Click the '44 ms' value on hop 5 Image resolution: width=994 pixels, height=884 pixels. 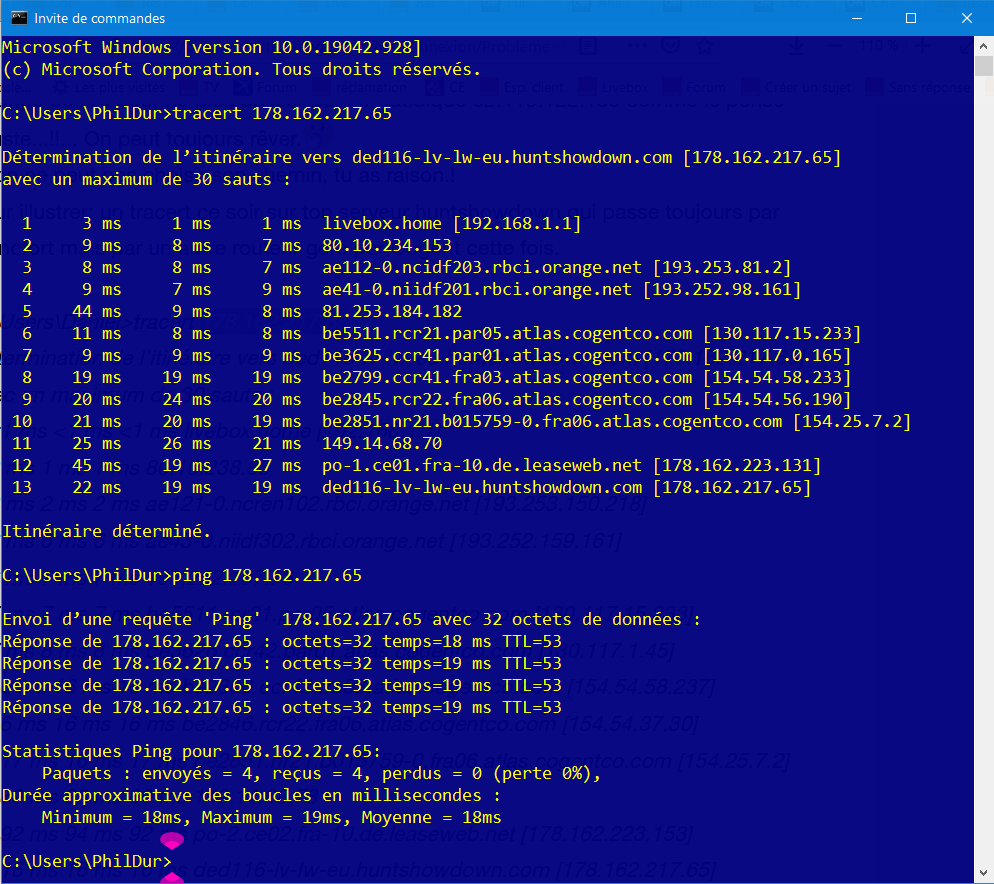[96, 311]
